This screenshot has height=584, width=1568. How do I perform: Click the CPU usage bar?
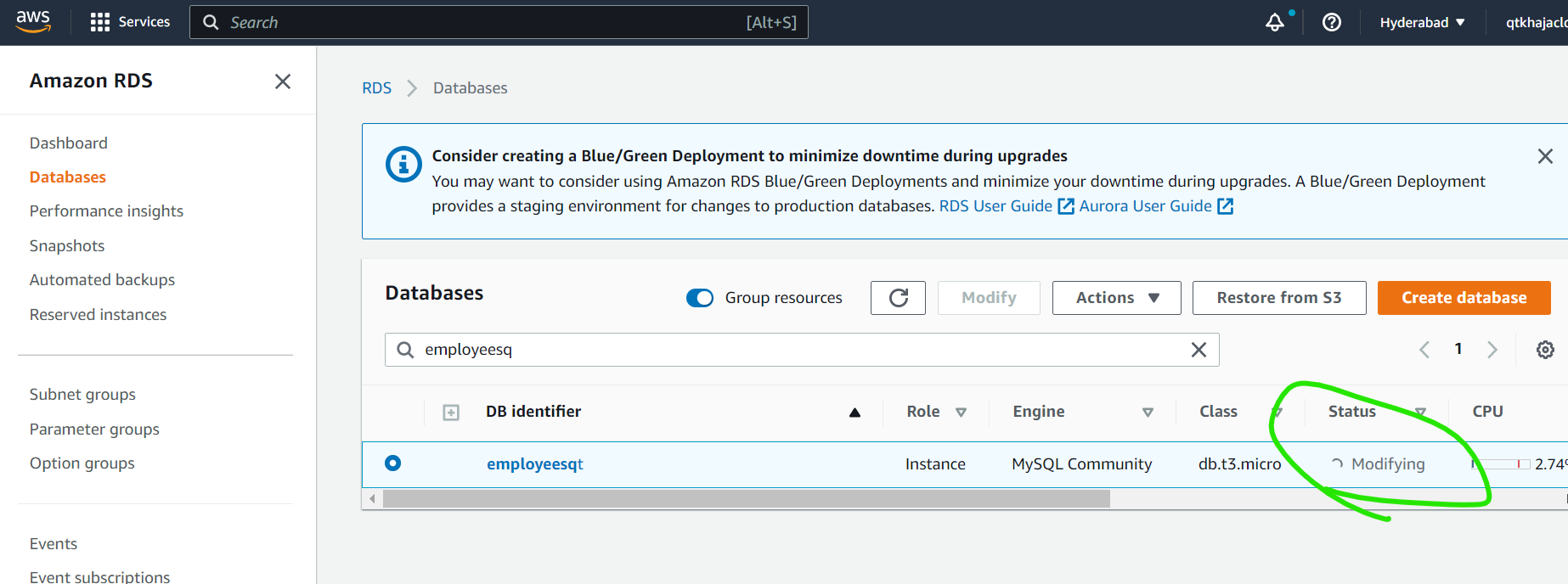(1501, 464)
